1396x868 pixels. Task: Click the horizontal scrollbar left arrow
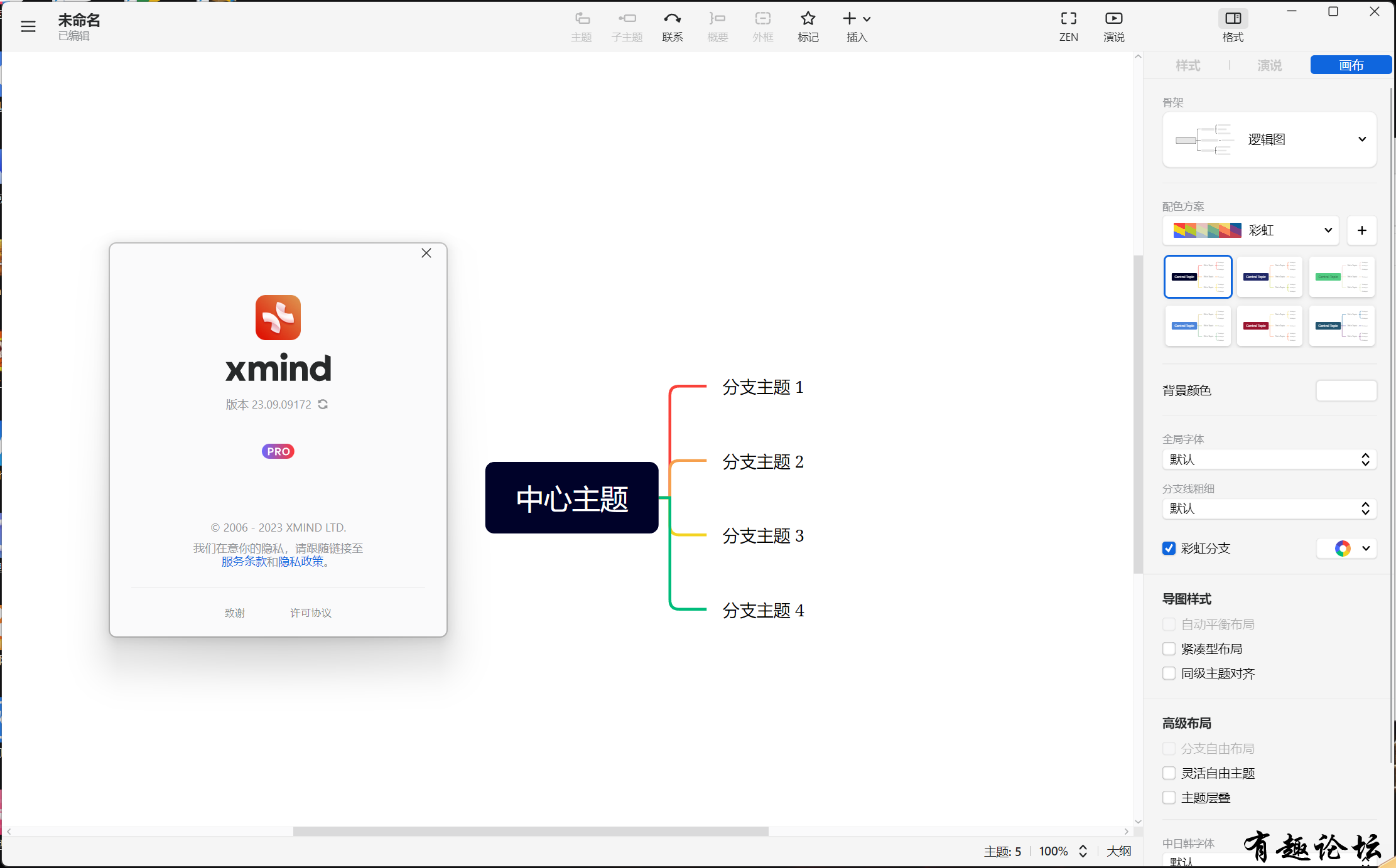9,832
